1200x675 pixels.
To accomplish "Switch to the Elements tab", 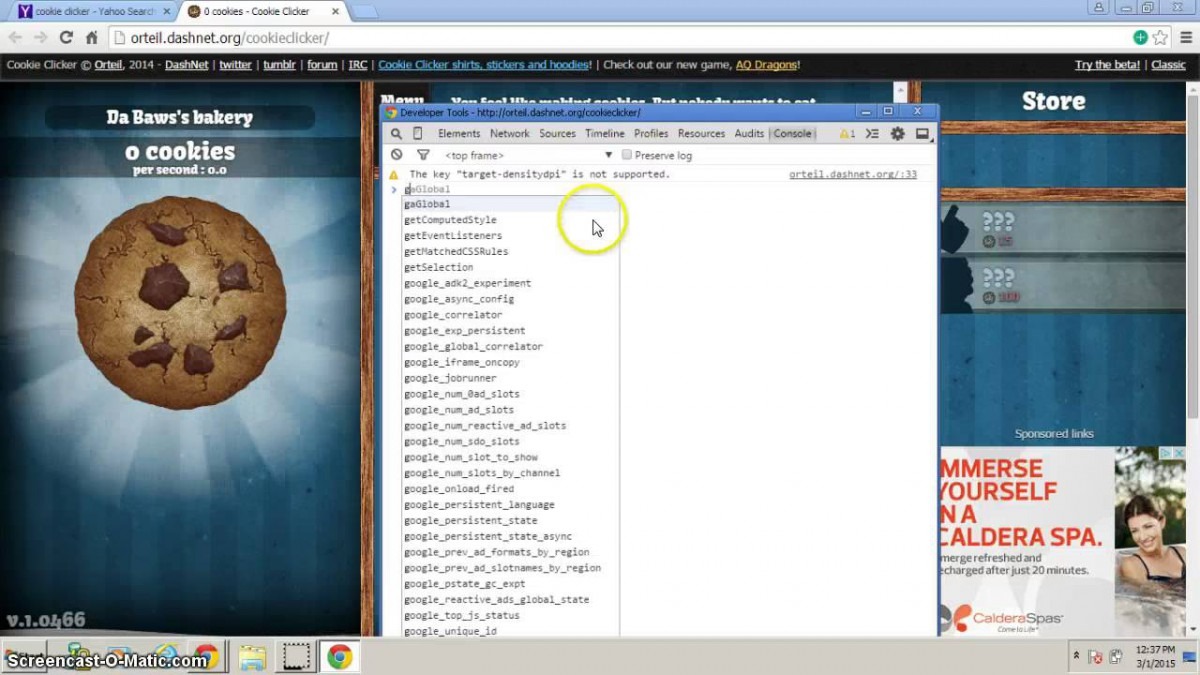I will click(x=459, y=134).
